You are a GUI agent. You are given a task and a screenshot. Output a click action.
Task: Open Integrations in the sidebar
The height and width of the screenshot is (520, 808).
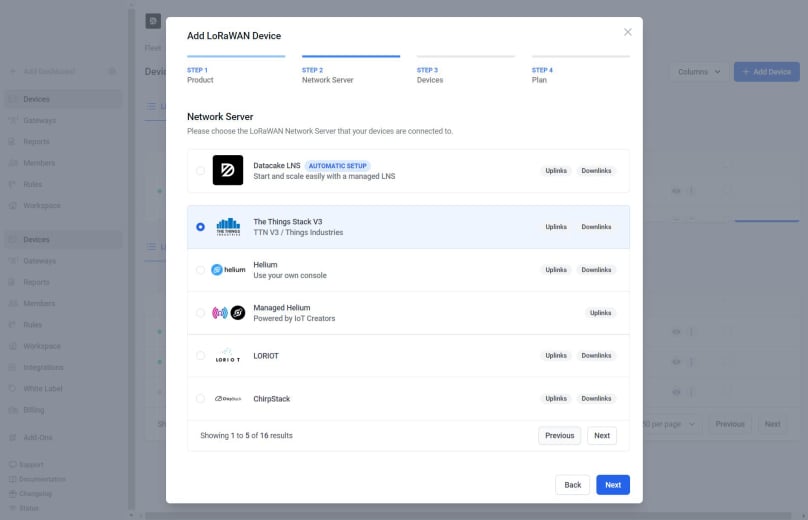pos(43,367)
